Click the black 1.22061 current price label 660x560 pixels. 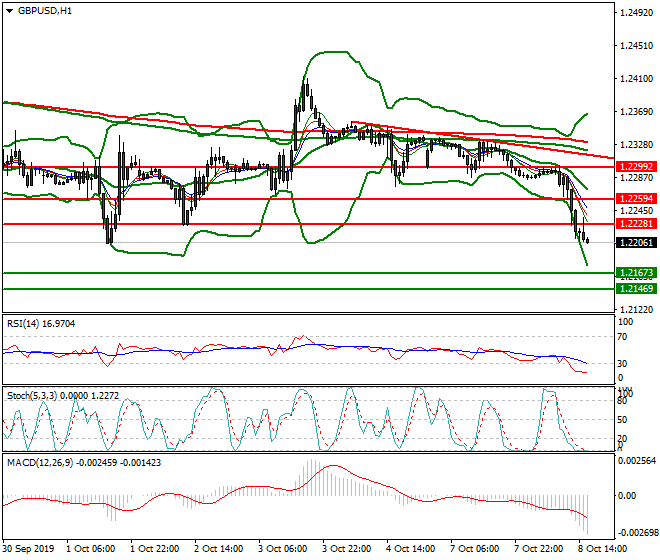coord(634,243)
